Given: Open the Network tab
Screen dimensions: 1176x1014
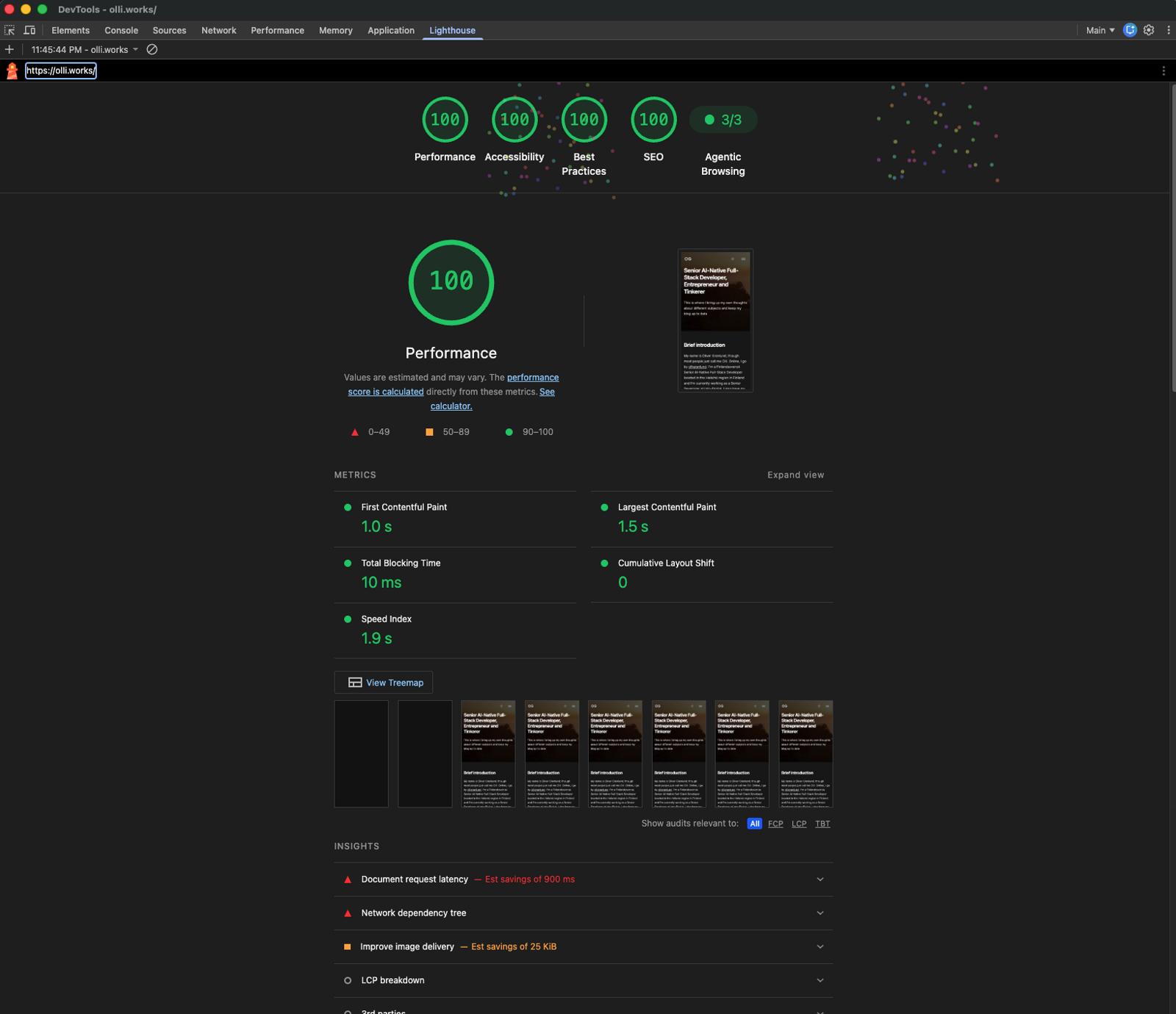Looking at the screenshot, I should pyautogui.click(x=219, y=30).
